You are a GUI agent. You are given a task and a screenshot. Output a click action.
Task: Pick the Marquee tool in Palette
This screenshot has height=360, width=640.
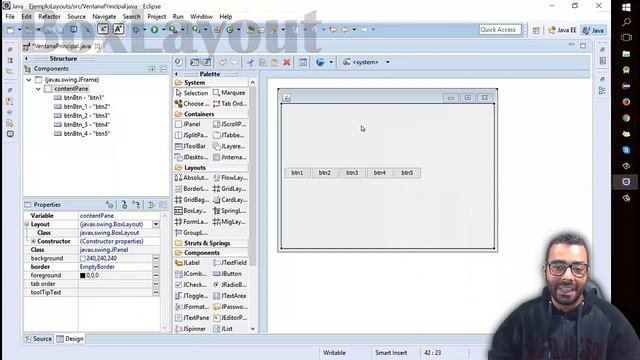[229, 93]
